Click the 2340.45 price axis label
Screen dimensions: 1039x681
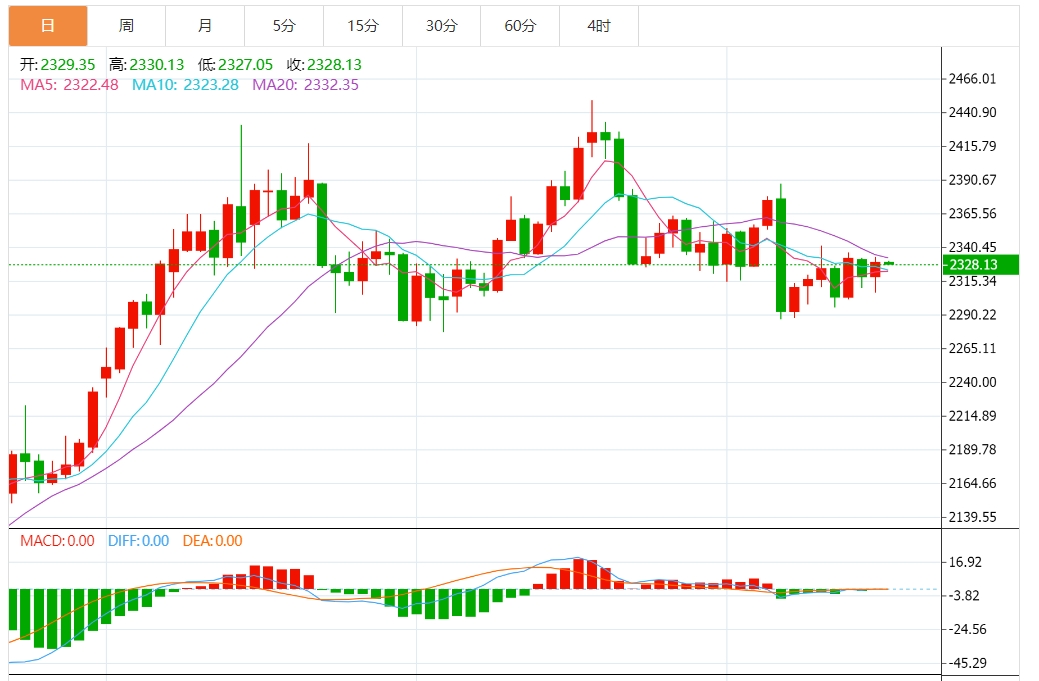(x=972, y=247)
